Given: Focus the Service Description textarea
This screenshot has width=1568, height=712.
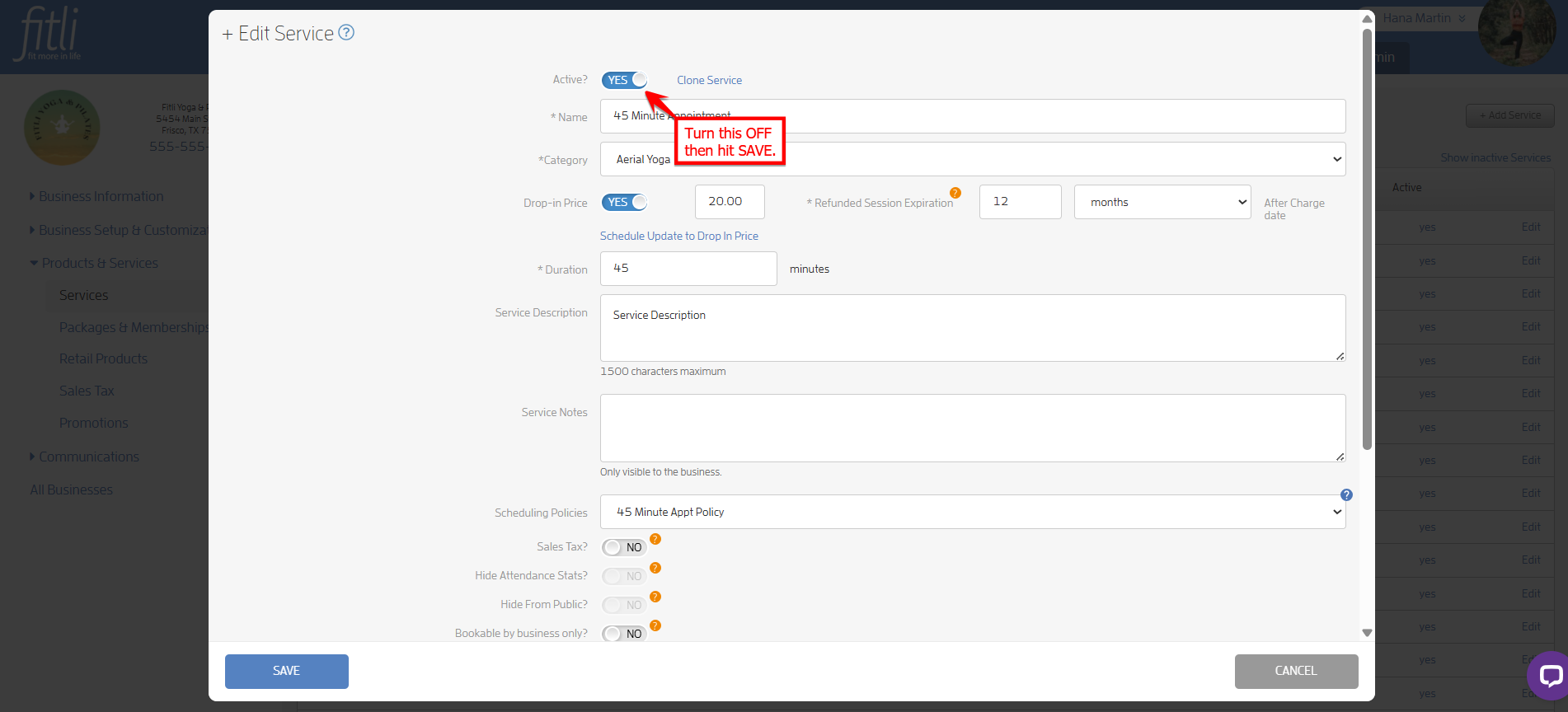Looking at the screenshot, I should [973, 328].
